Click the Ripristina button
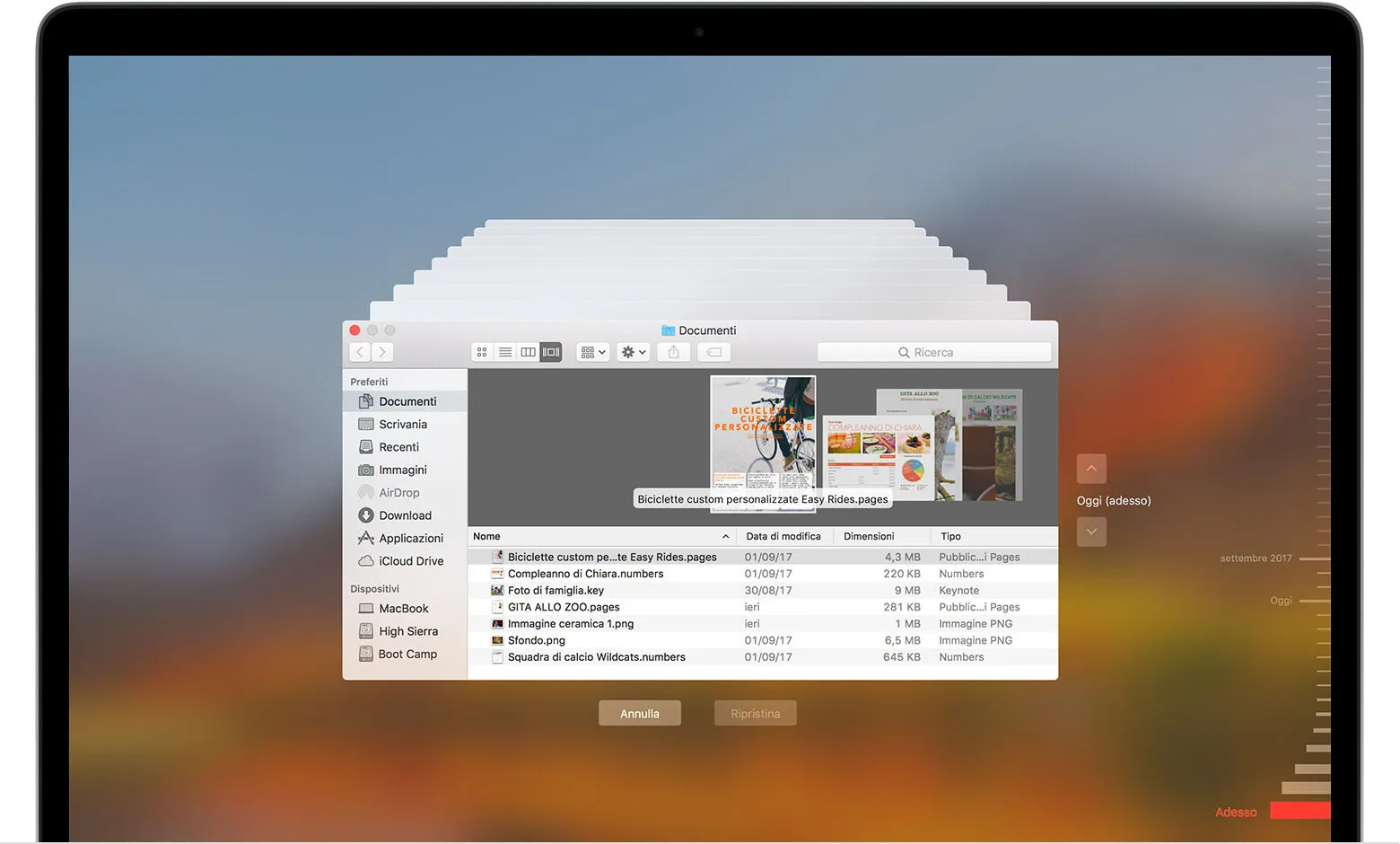Image resolution: width=1400 pixels, height=844 pixels. coord(755,713)
